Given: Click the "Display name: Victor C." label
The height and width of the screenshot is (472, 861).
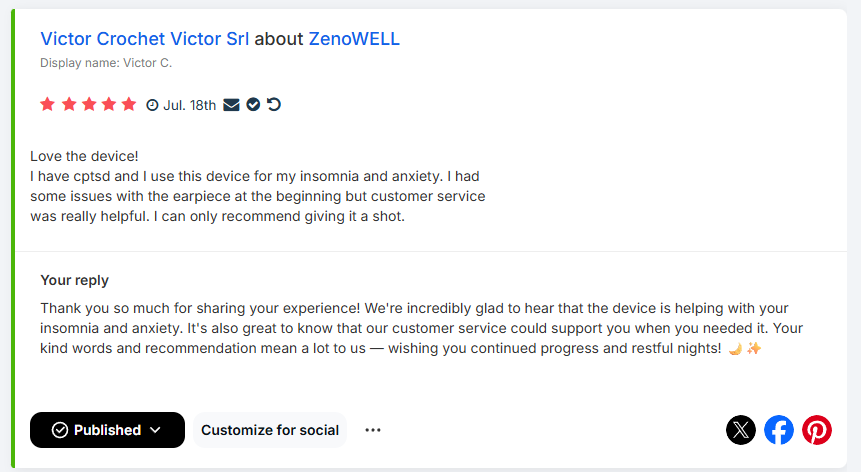Looking at the screenshot, I should (106, 63).
